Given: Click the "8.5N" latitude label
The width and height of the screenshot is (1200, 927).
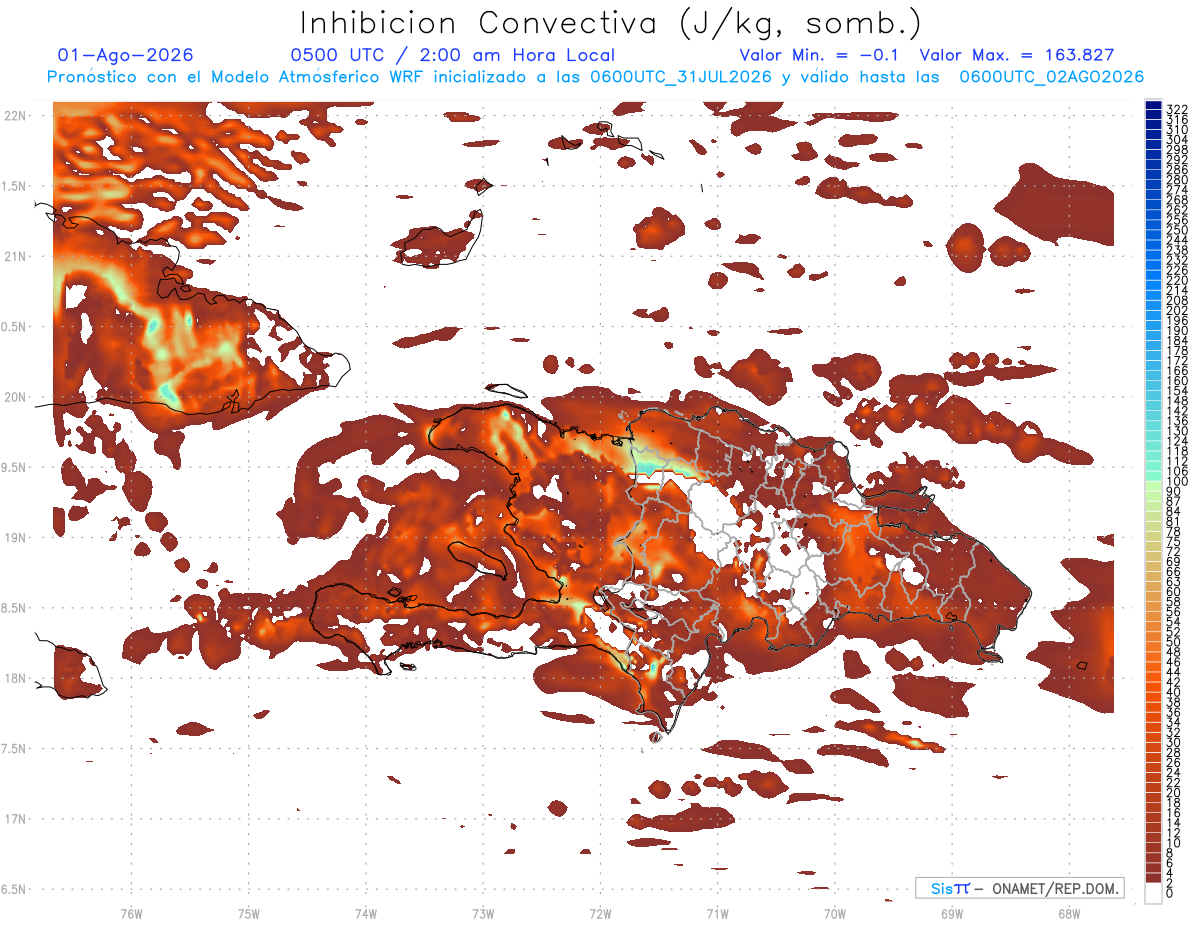Looking at the screenshot, I should pyautogui.click(x=15, y=608).
